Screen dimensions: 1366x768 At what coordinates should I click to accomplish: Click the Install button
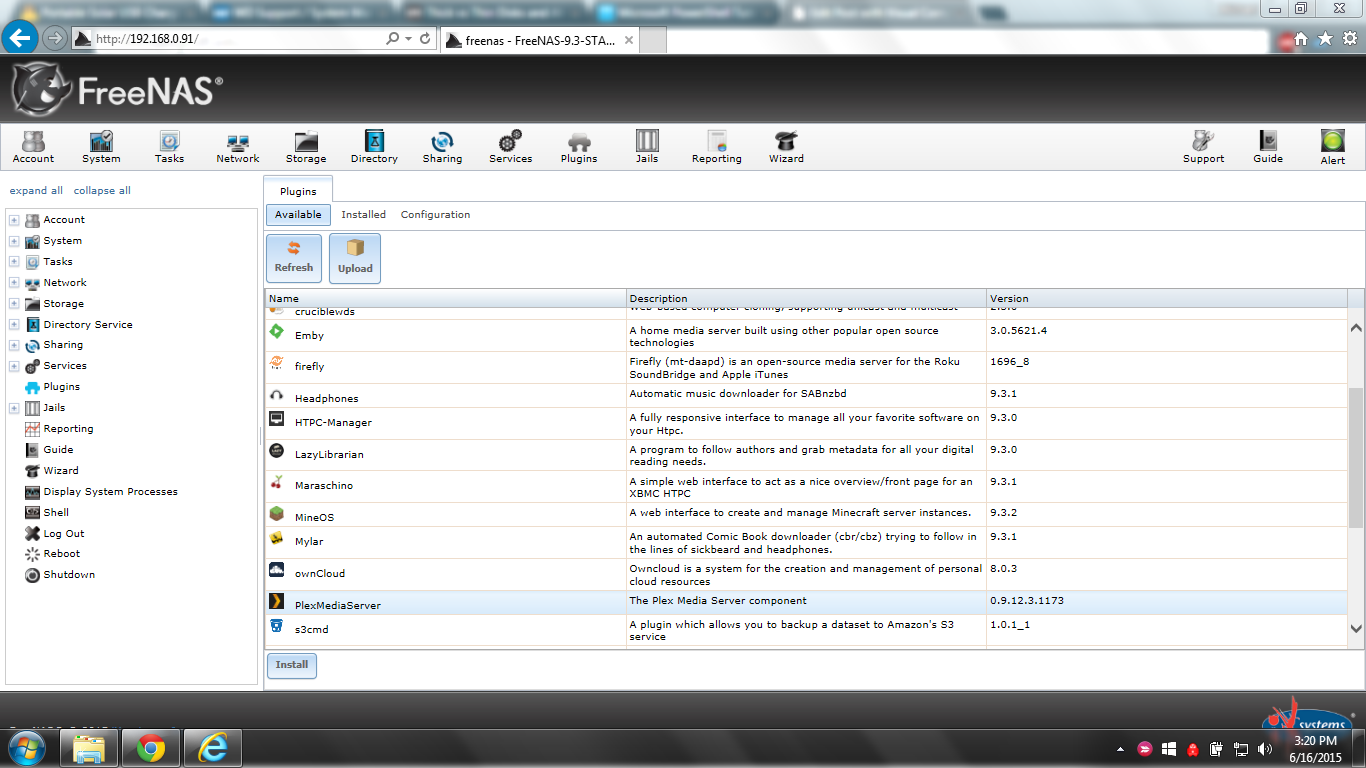292,665
